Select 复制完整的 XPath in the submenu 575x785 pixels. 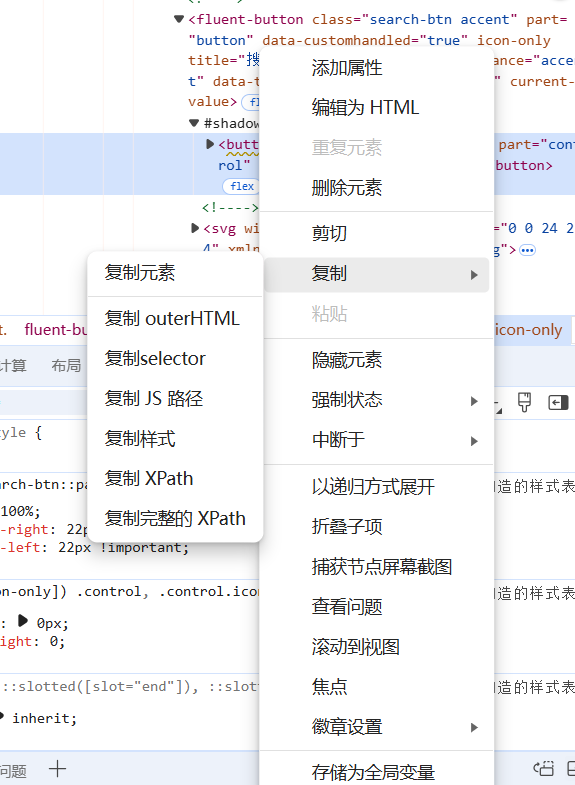[x=175, y=519]
